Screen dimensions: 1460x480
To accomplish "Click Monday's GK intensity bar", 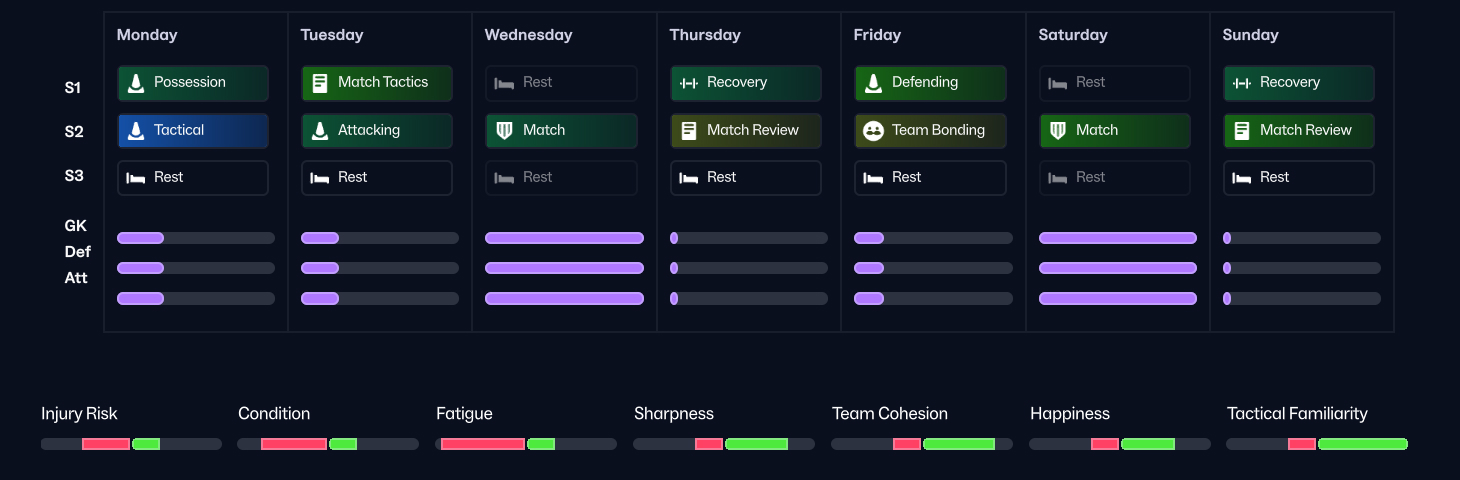I will point(196,238).
